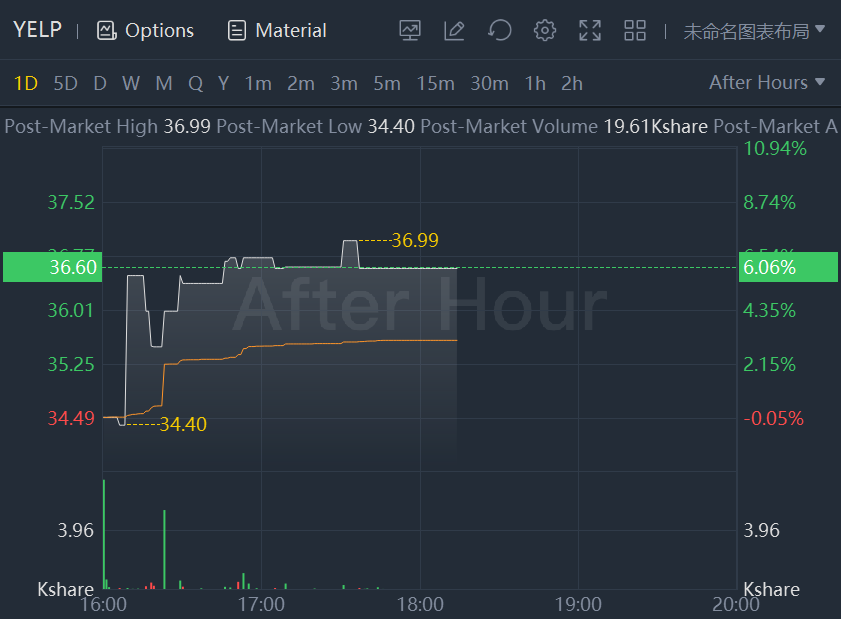Switch to weekly W tab
Screen dimensions: 841x619
(x=131, y=83)
